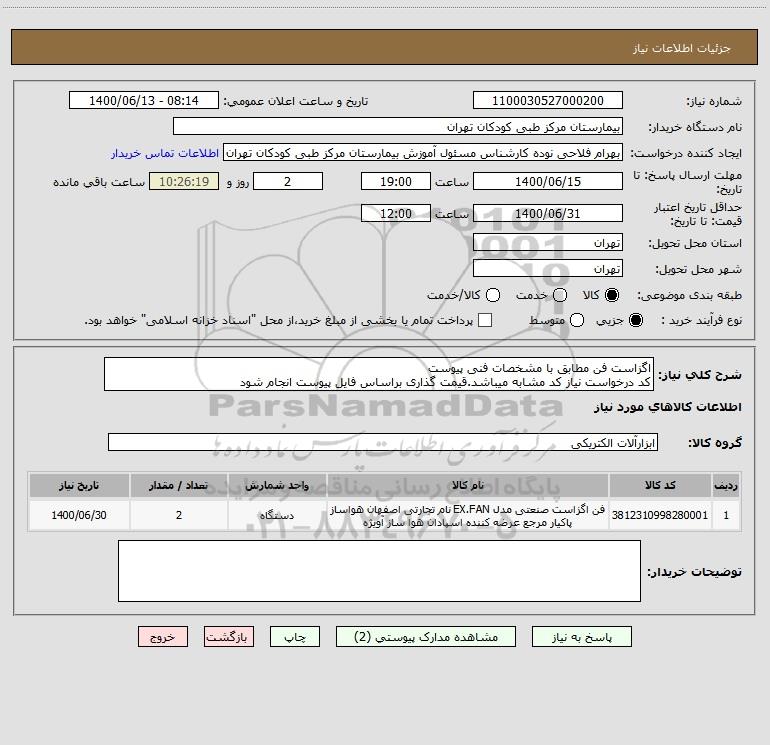
Task: Click the پاسخ به نیاز button
Action: (582, 637)
